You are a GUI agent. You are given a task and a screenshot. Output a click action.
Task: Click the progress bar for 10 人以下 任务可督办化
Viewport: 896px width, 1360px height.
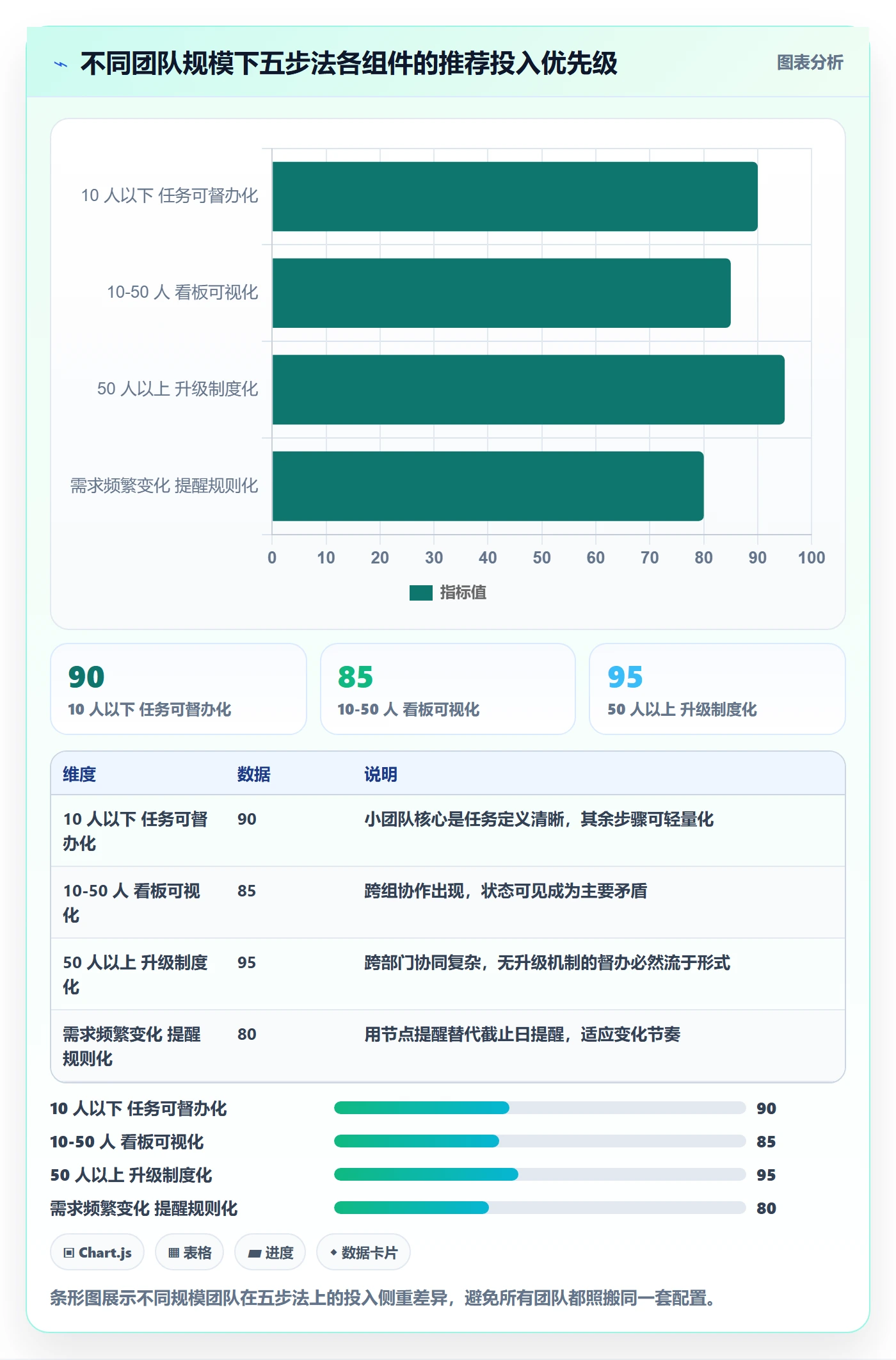click(x=540, y=1108)
